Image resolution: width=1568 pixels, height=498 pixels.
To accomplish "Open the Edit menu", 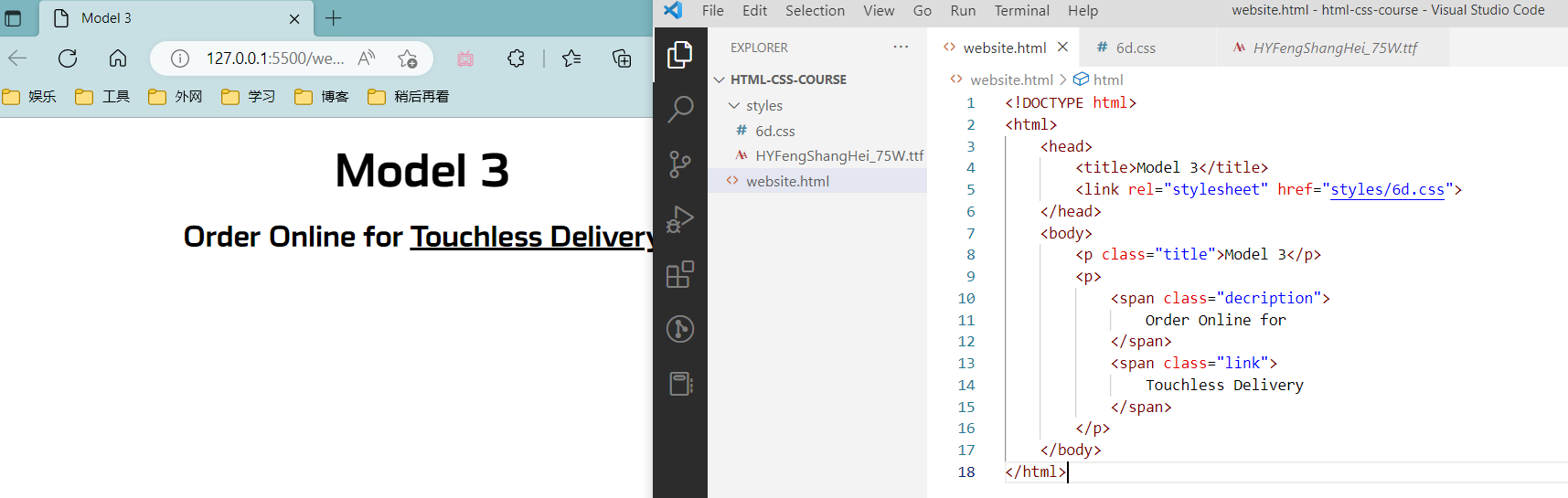I will [754, 11].
